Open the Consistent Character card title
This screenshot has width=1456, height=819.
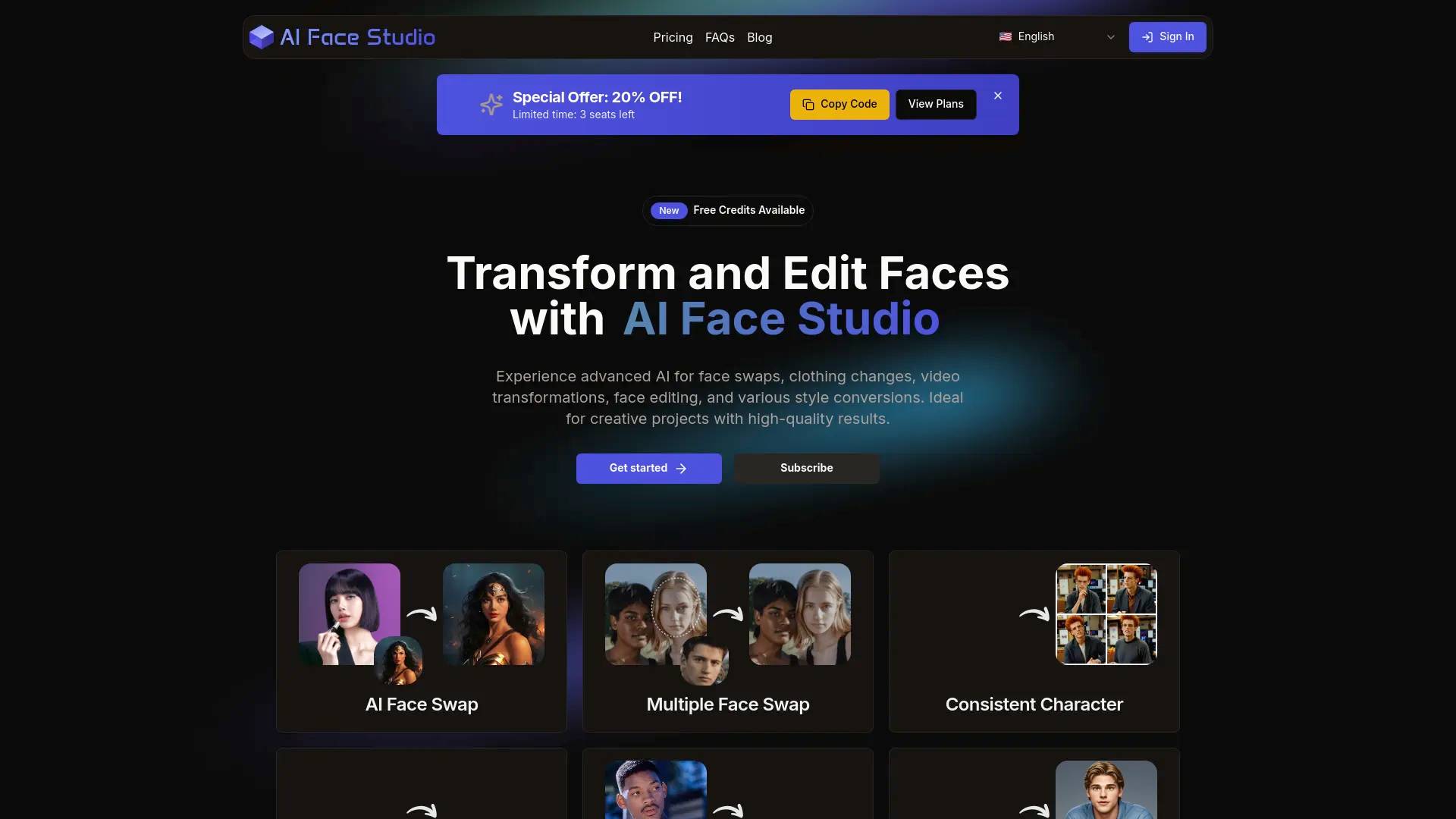pos(1034,704)
